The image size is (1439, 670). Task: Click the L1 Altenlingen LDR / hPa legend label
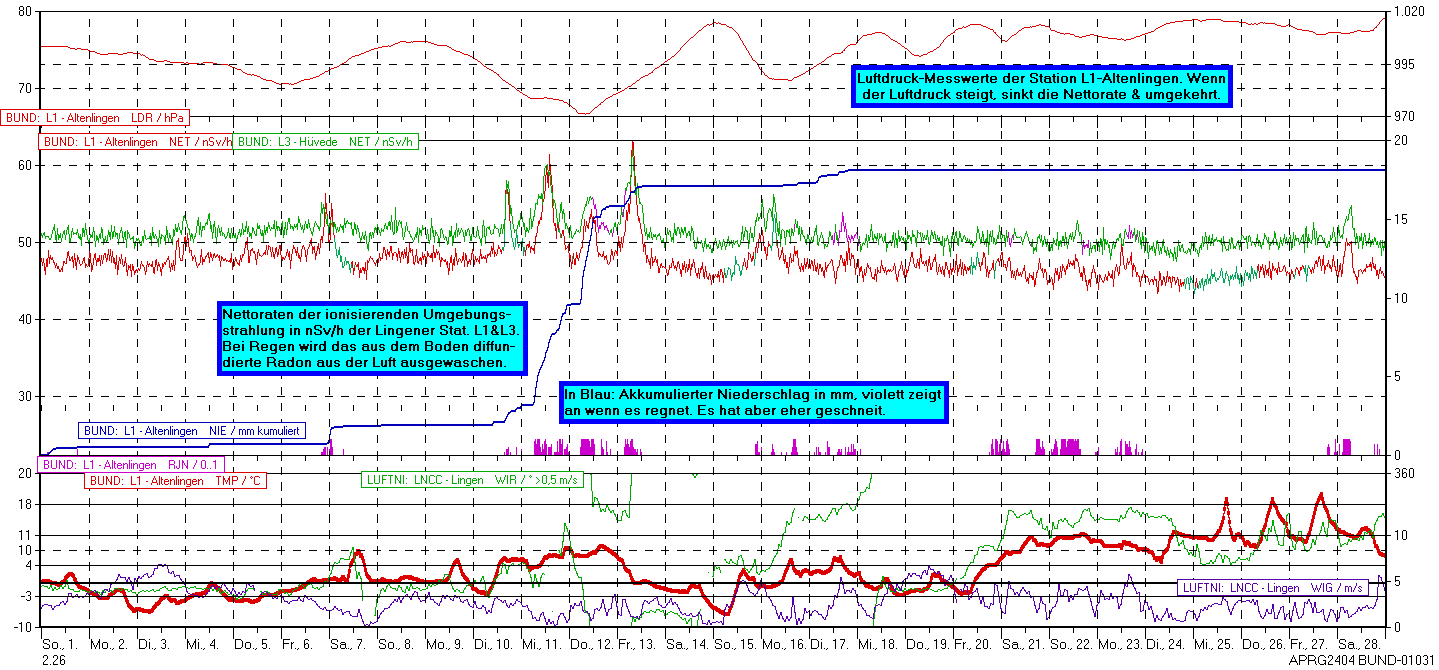[96, 118]
